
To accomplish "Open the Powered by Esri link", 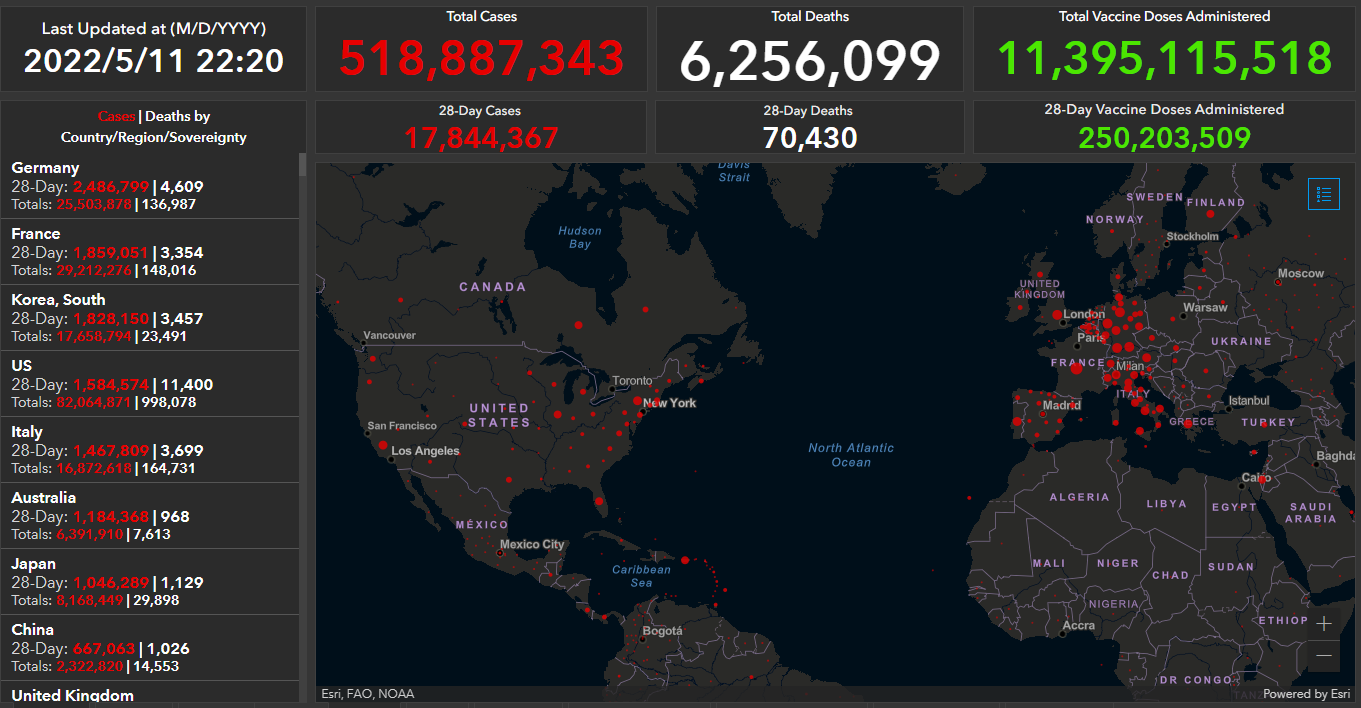I will coord(1305,694).
